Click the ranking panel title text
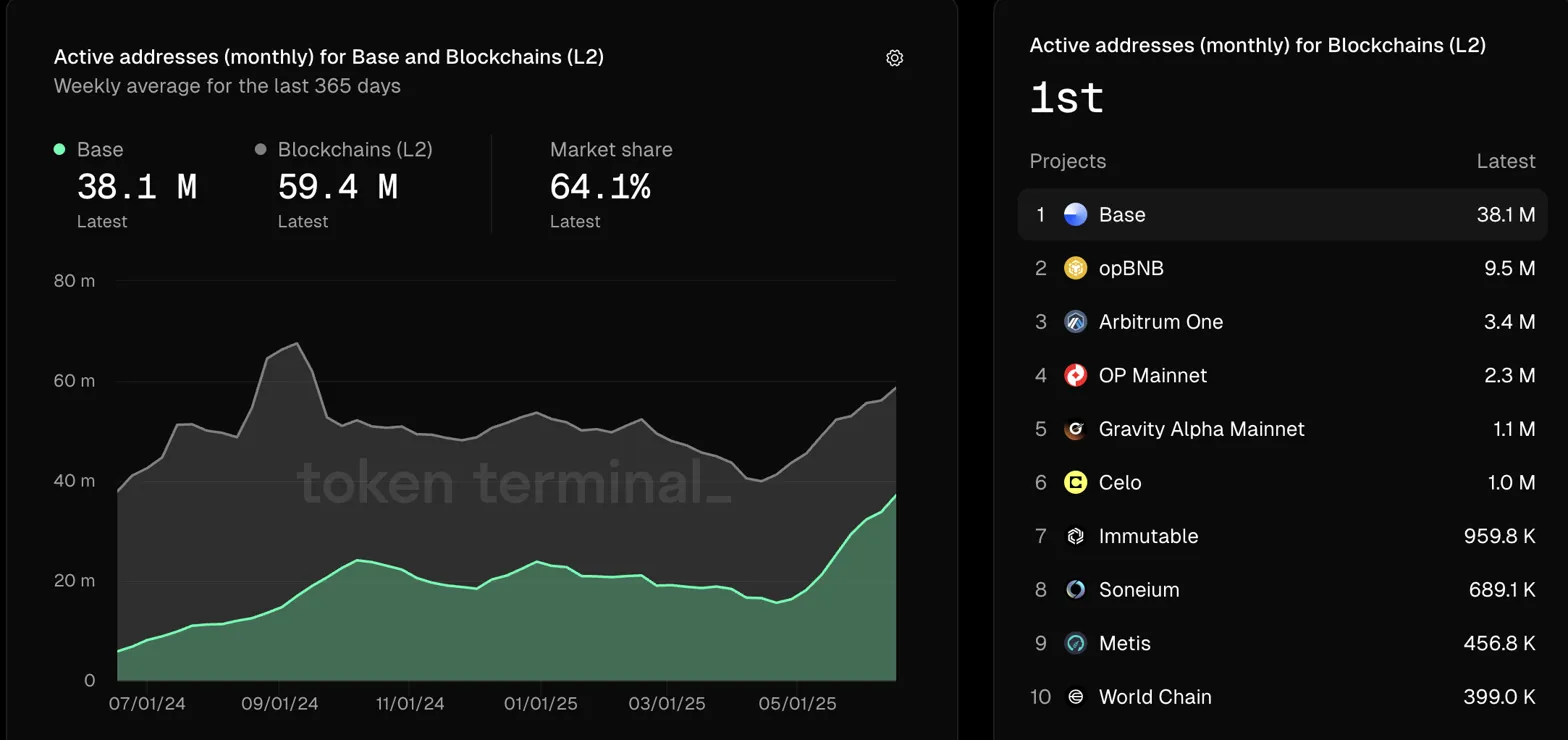 [x=1258, y=45]
